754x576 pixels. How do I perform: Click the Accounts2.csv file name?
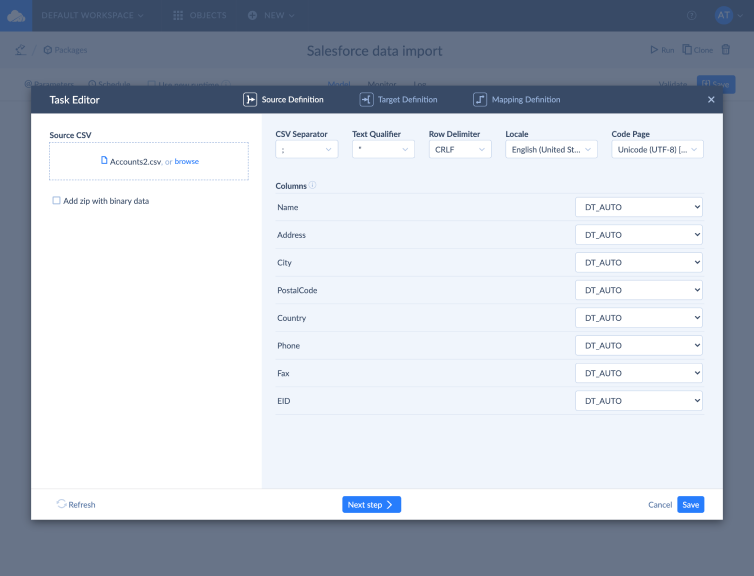(x=136, y=162)
